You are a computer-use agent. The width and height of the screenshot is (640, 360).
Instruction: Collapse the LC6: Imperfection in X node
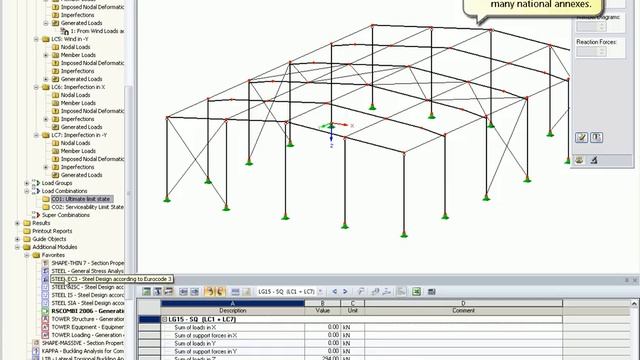pyautogui.click(x=36, y=87)
